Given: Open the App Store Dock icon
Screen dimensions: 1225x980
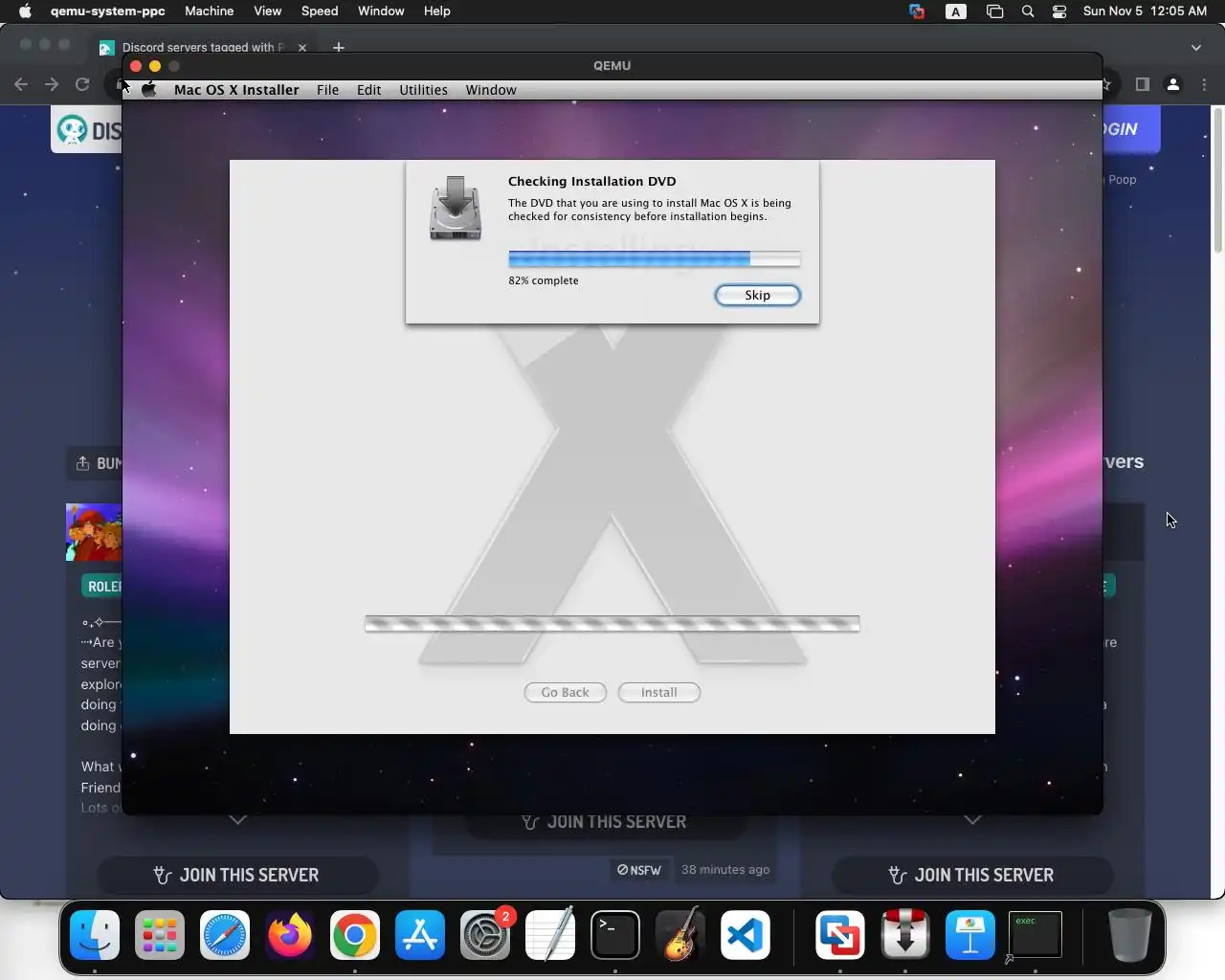Looking at the screenshot, I should click(x=420, y=934).
